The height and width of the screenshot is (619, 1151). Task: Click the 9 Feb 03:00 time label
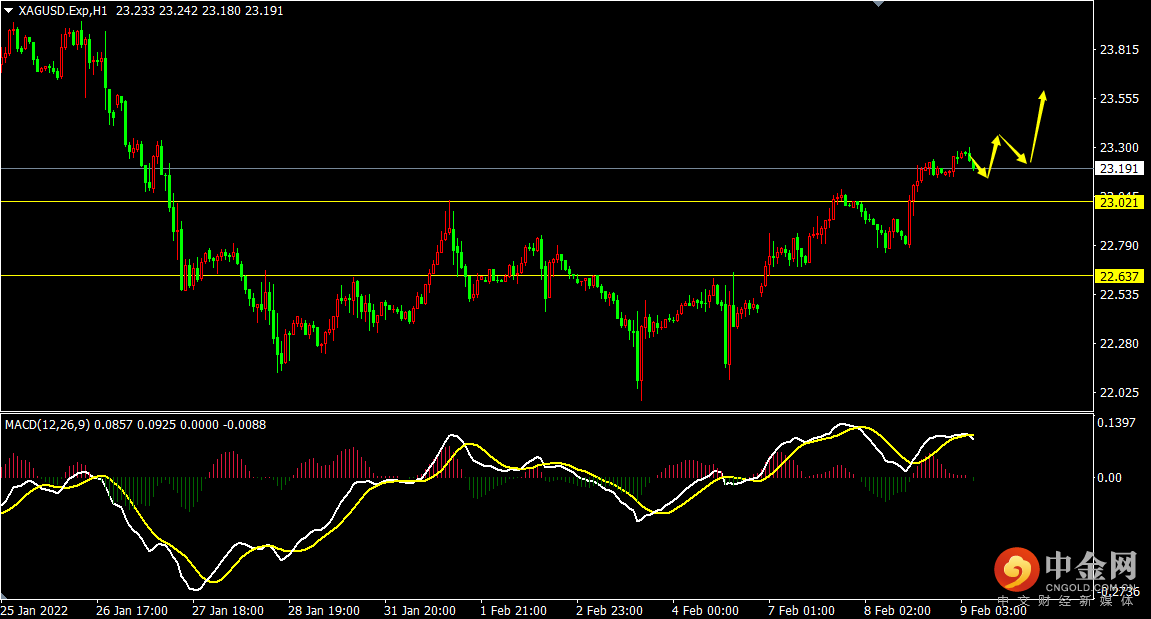click(992, 610)
